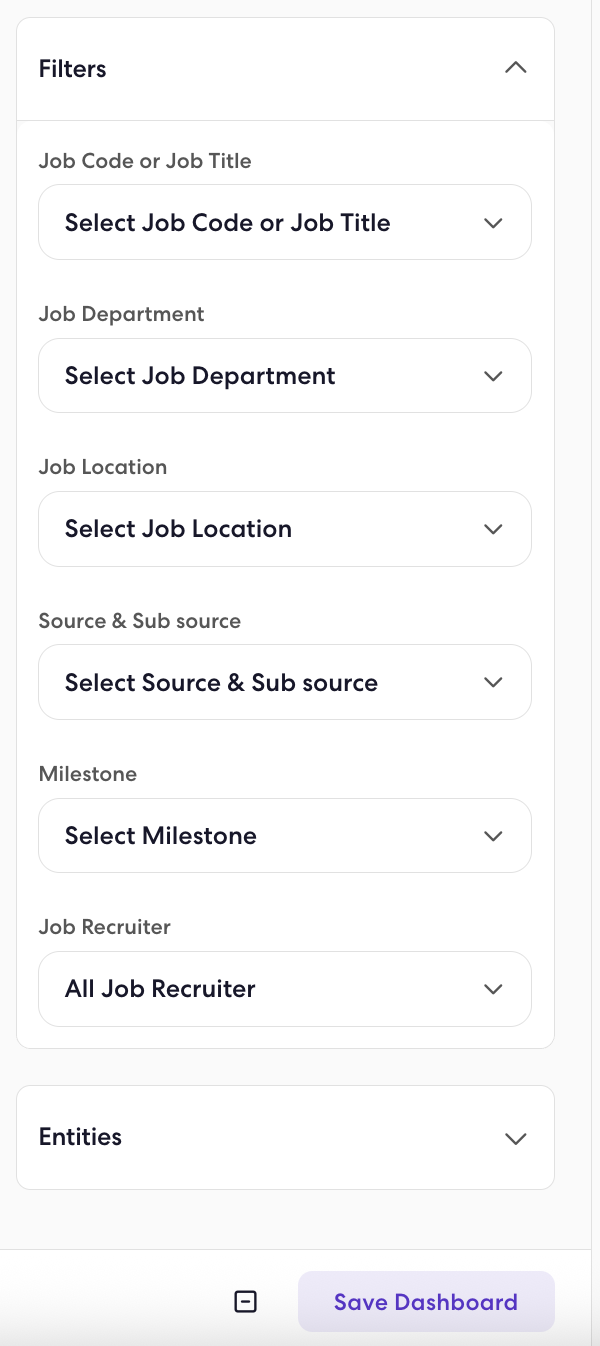
Task: Click the arrow icon in Job Code dropdown
Action: tap(493, 223)
